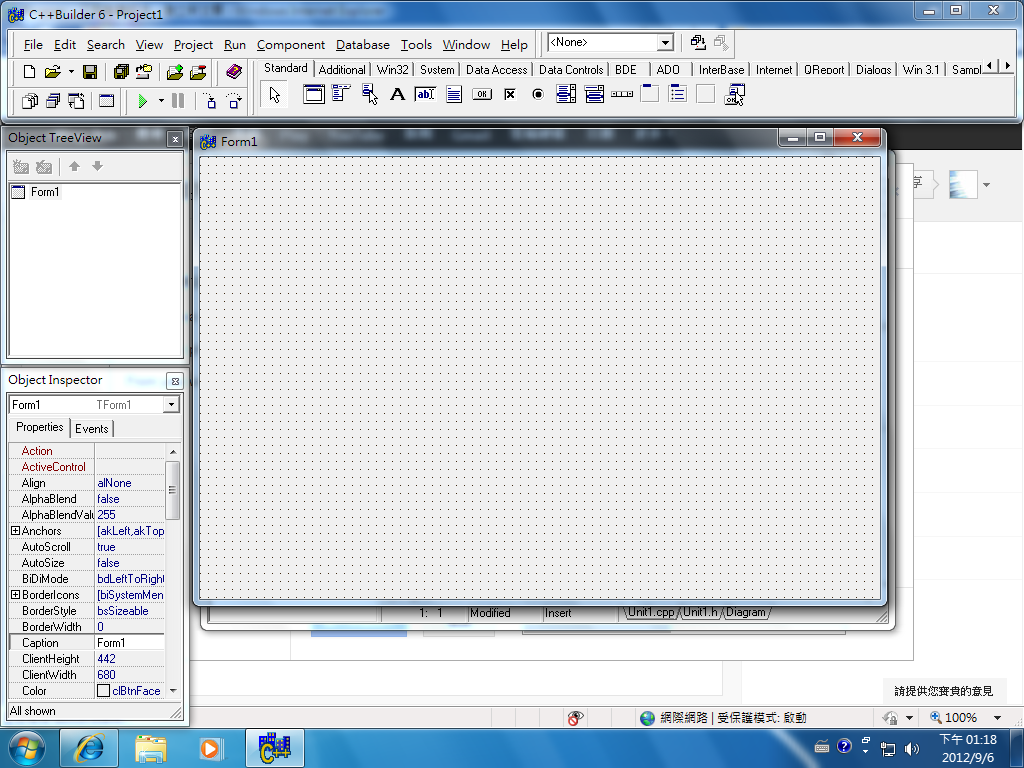Open the <None> desktop selector dropdown
Viewport: 1024px width, 768px height.
(x=665, y=43)
